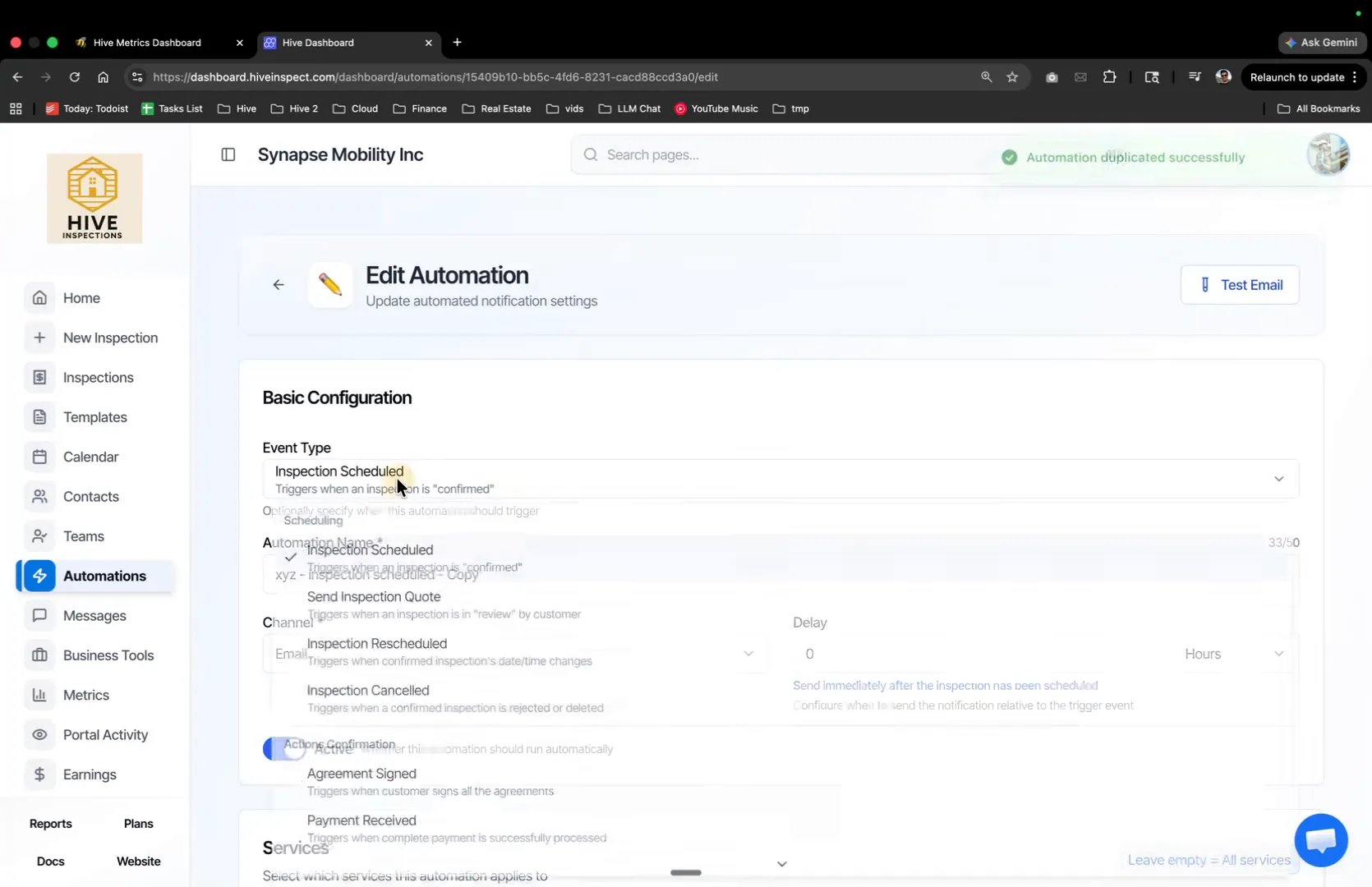
Task: Expand the Services selection chevron
Action: 781,864
